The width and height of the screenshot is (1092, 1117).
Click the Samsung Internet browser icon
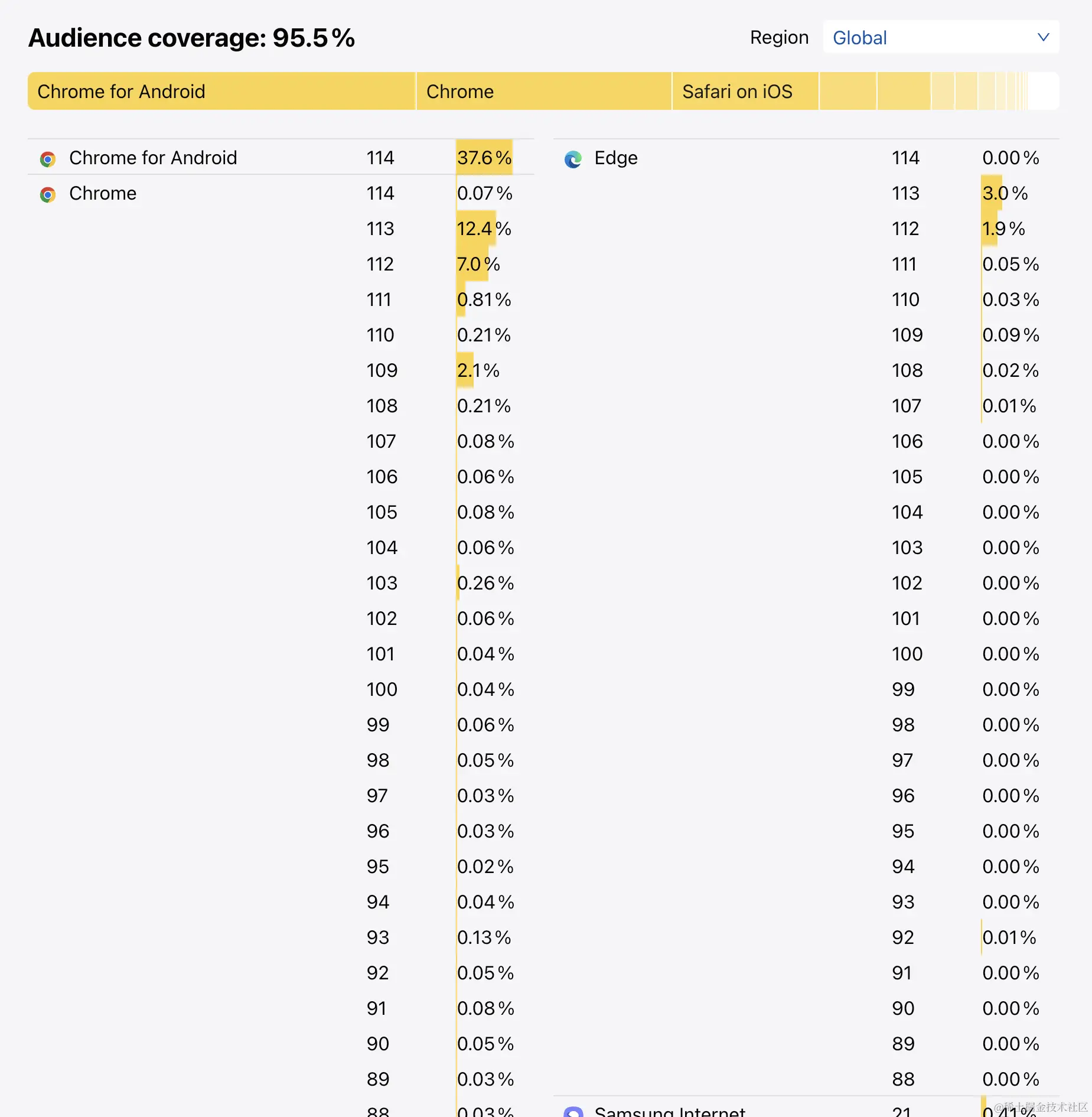[573, 1112]
